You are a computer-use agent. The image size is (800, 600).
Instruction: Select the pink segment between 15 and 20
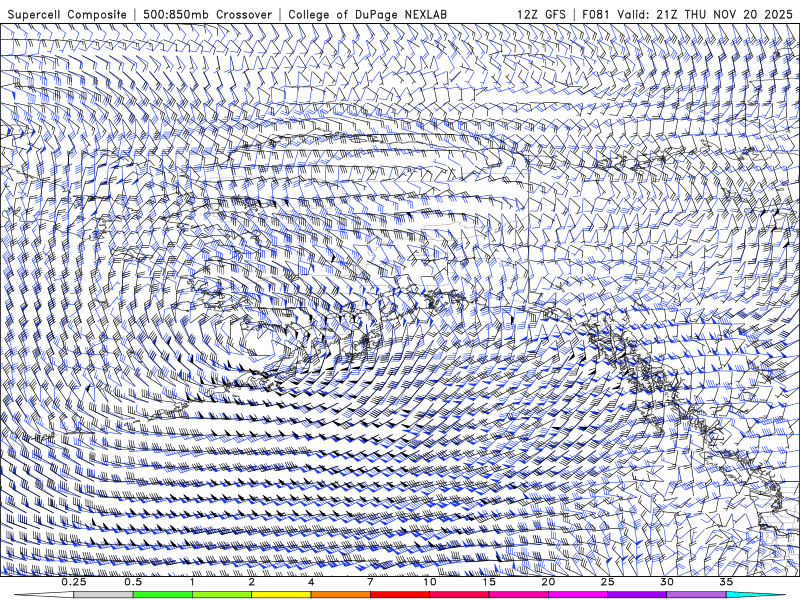(x=518, y=595)
